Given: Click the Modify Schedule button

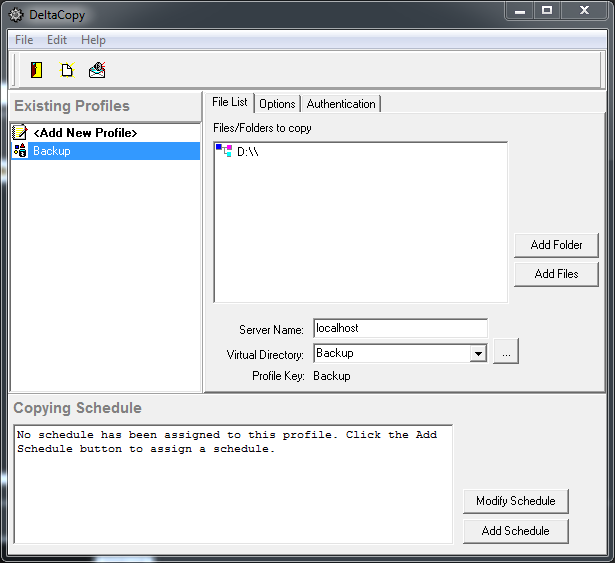Looking at the screenshot, I should pyautogui.click(x=515, y=501).
